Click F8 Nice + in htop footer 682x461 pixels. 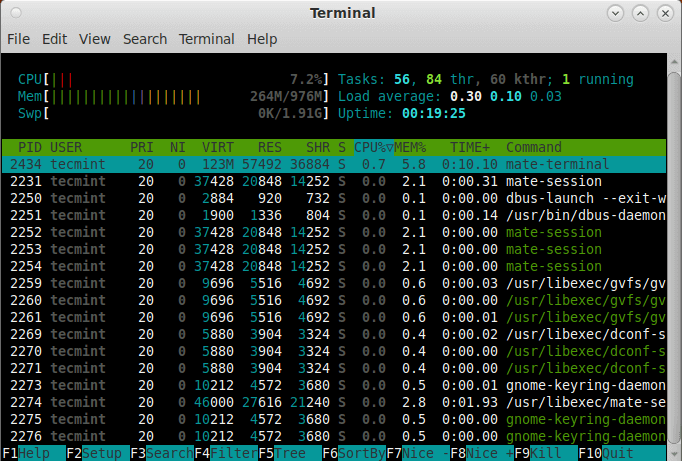pos(481,453)
